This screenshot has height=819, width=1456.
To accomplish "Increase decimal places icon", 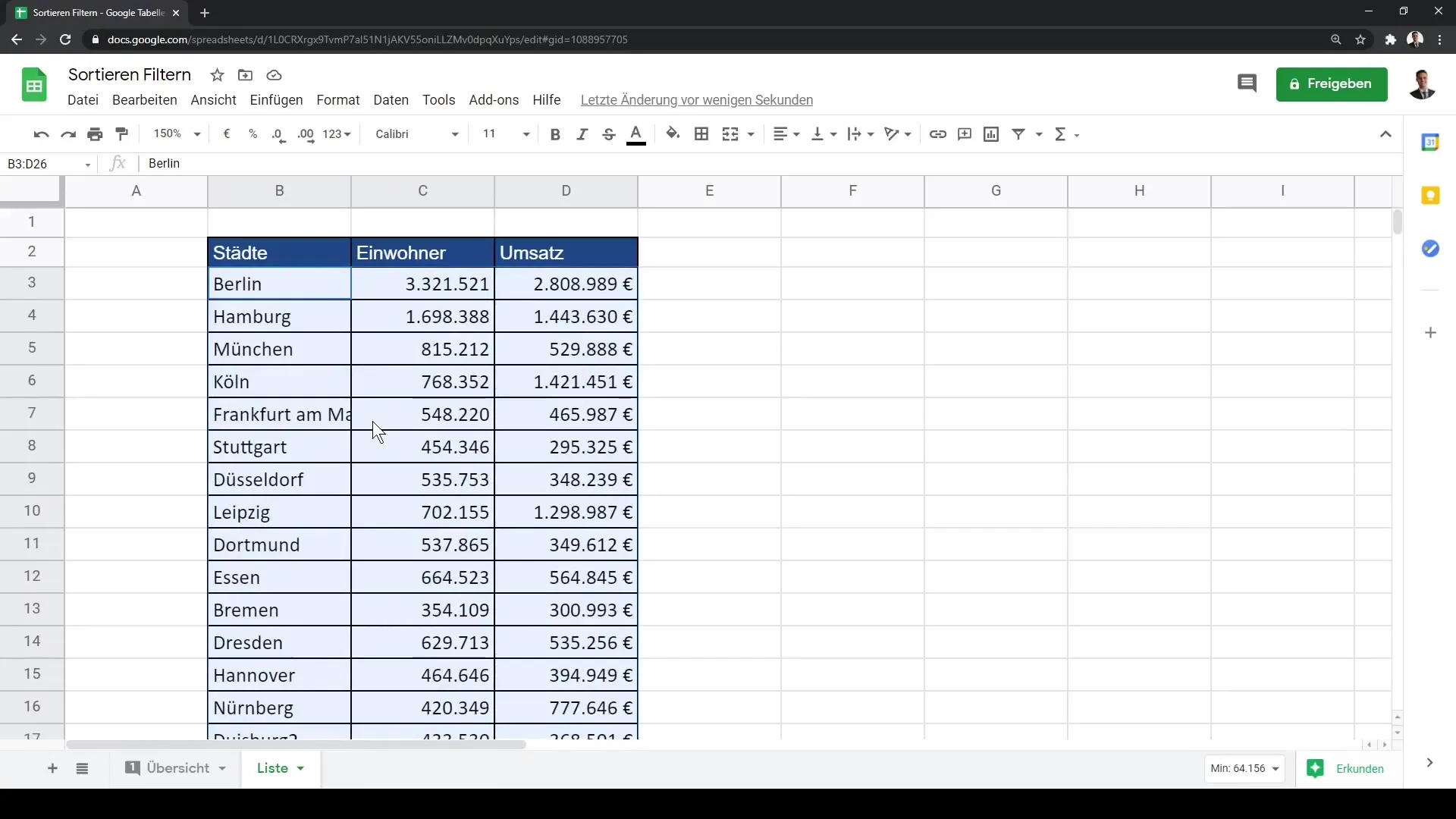I will point(306,134).
